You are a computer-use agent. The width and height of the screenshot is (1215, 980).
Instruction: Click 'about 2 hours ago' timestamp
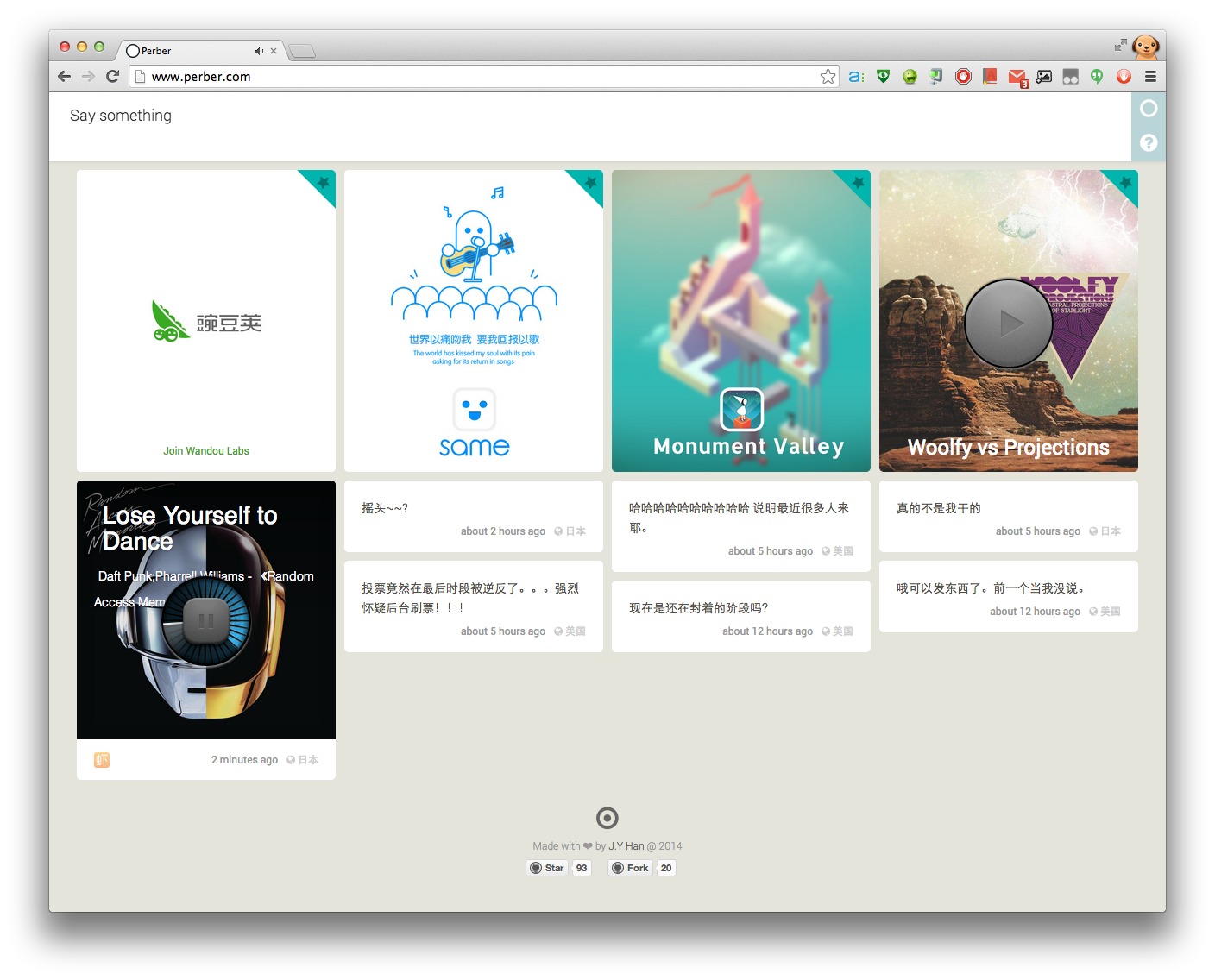coord(503,531)
